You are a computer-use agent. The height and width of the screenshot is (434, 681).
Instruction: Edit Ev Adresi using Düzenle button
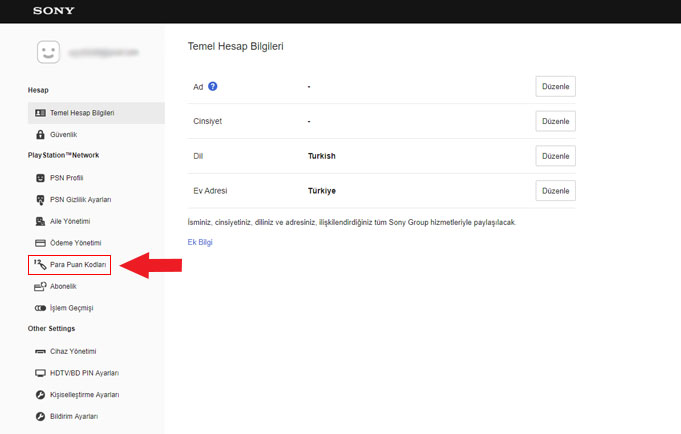(x=555, y=190)
